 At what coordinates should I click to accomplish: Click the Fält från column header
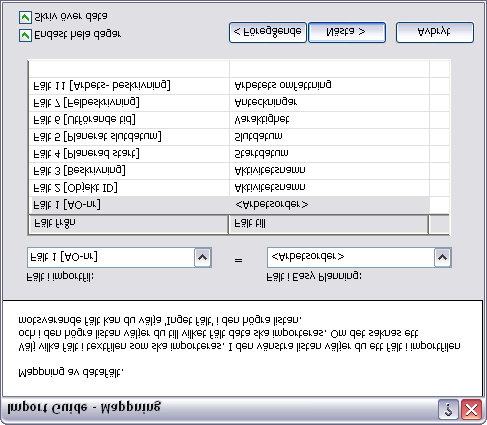[x=129, y=224]
